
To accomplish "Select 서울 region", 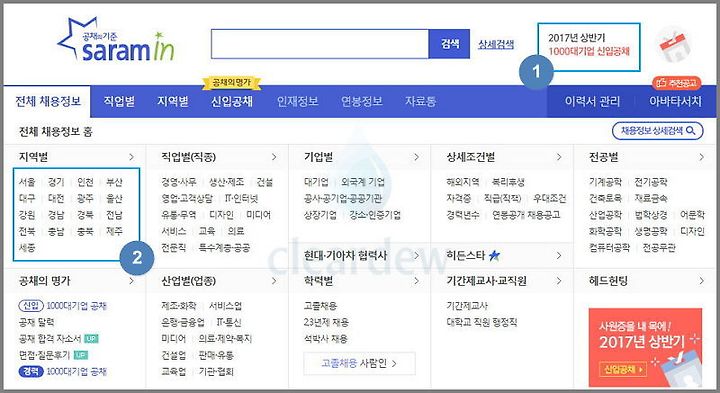I will (x=27, y=182).
